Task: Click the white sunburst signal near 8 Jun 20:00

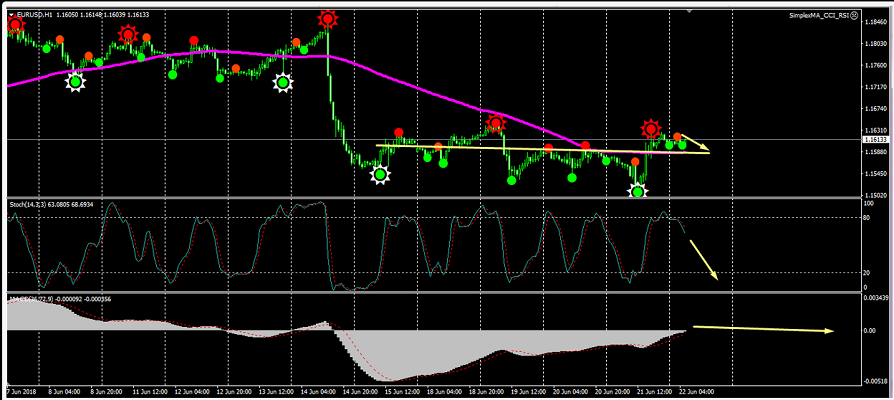Action: [x=74, y=82]
